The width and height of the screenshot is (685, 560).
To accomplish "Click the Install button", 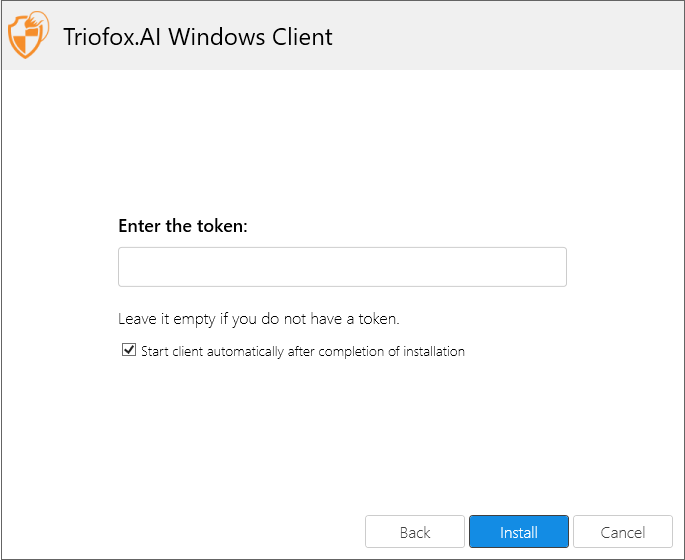I will 519,532.
